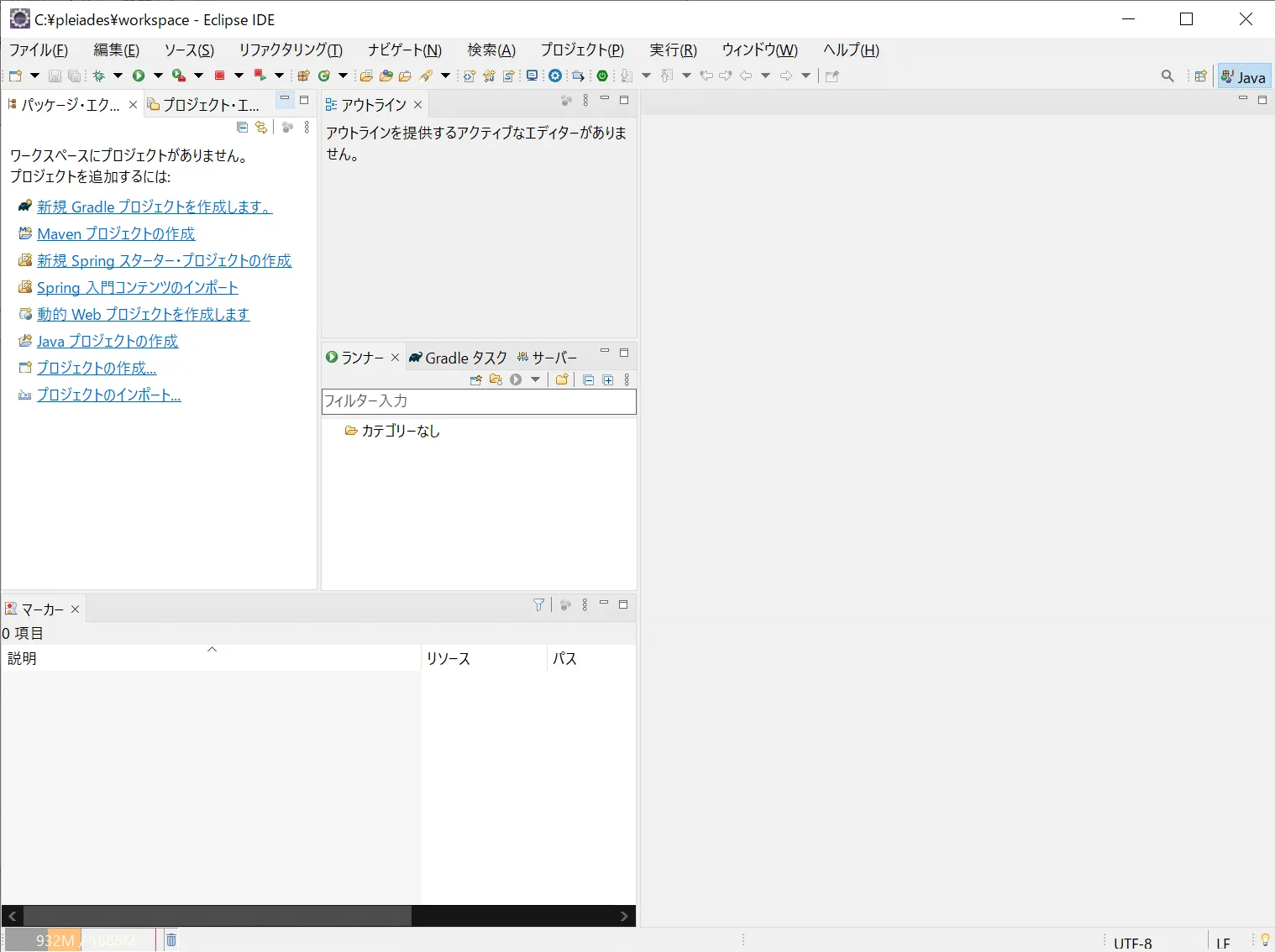This screenshot has height=952, width=1275.
Task: Click the lightbulb tip icon in the status bar
Action: (1265, 939)
